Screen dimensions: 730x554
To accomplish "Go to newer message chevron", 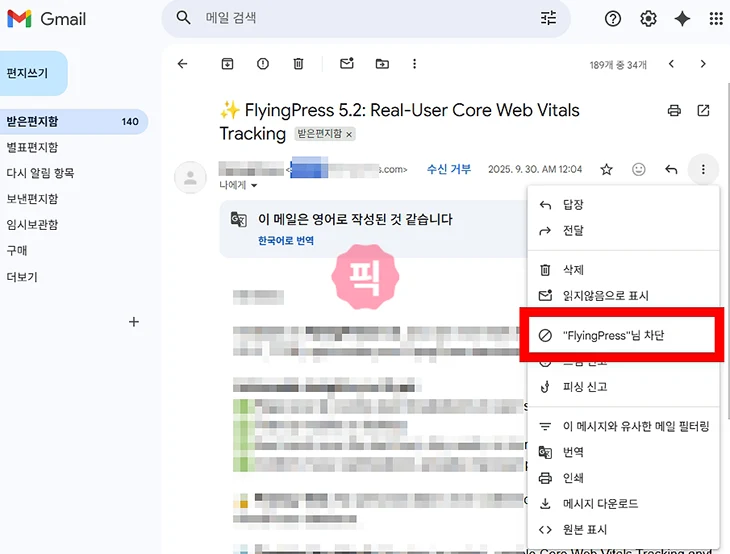I will coord(671,64).
